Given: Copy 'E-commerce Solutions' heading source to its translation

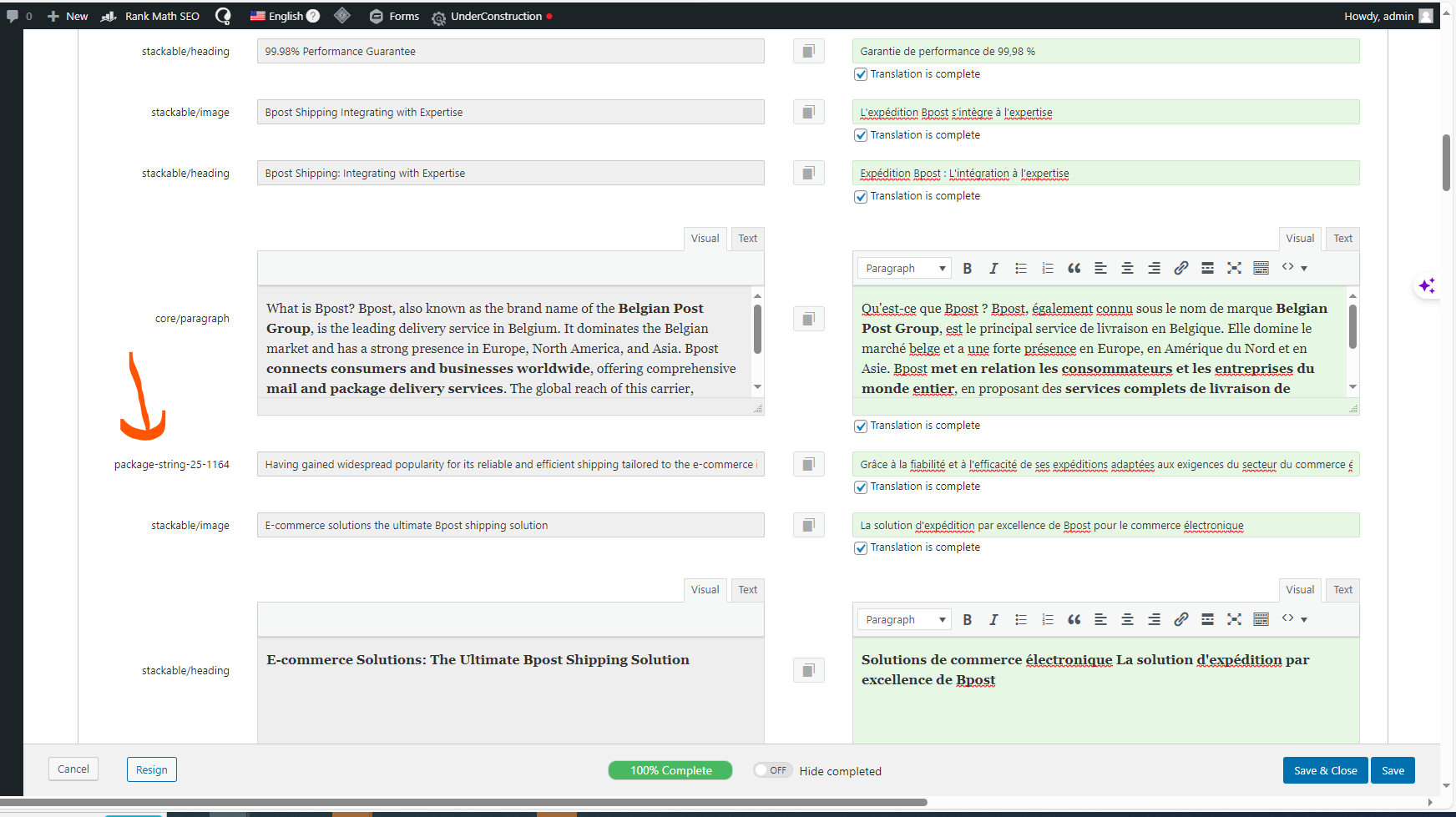Looking at the screenshot, I should (x=808, y=671).
